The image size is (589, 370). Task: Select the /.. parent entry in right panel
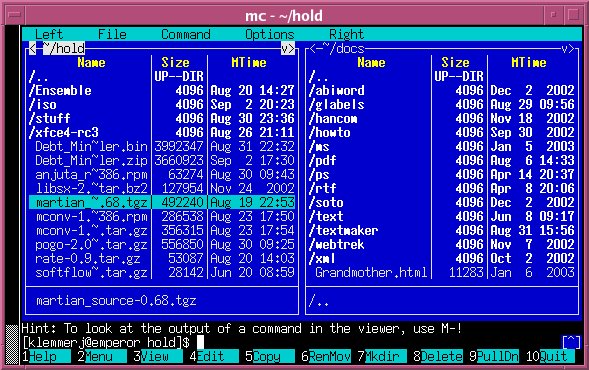point(442,77)
